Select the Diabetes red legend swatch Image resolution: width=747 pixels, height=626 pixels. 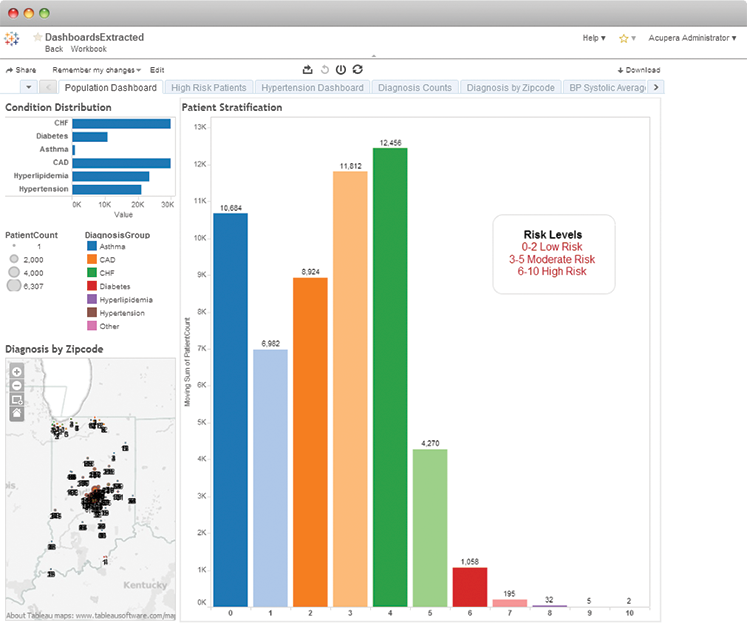coord(91,284)
